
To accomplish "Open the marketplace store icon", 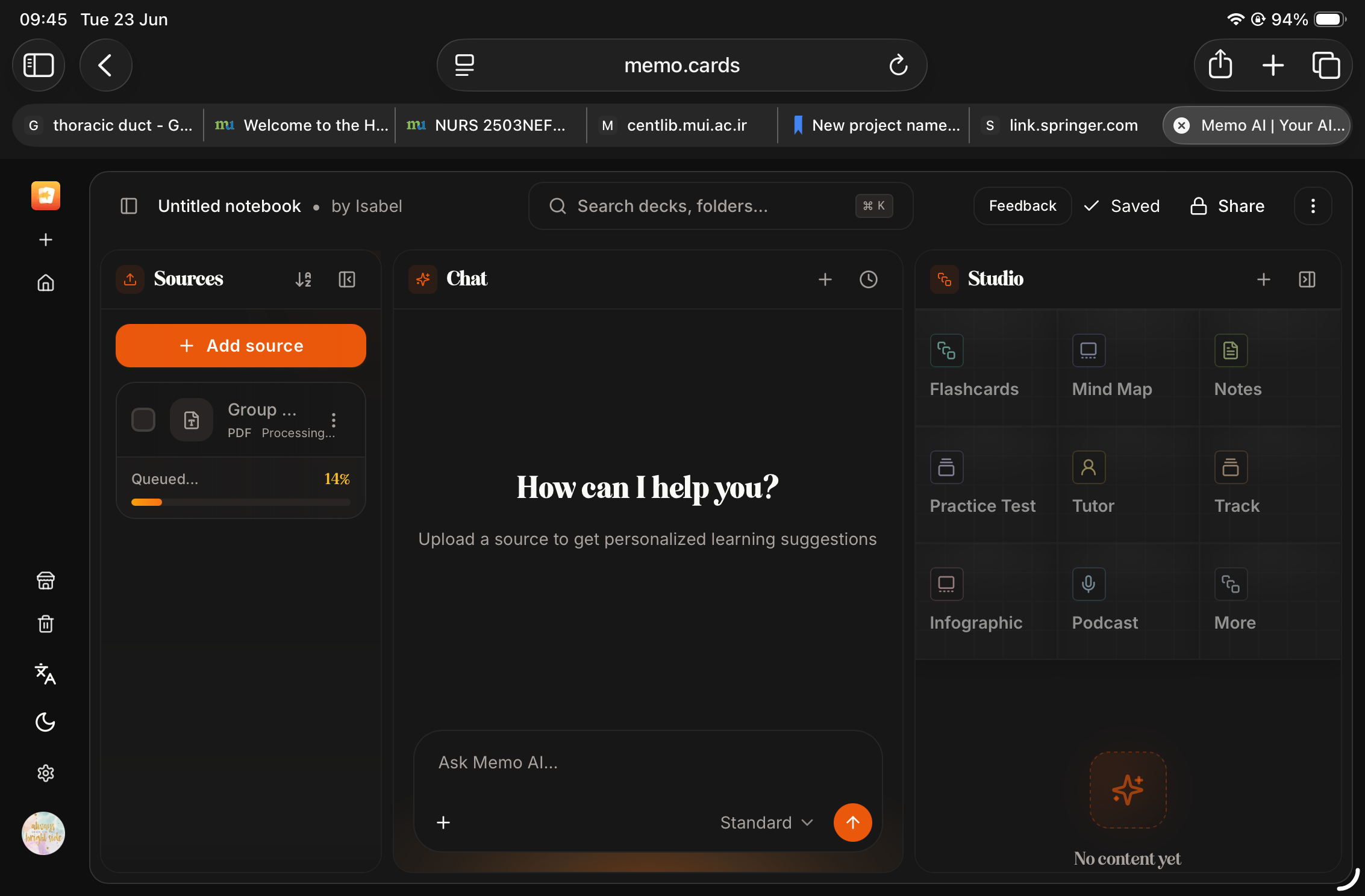I will (46, 580).
